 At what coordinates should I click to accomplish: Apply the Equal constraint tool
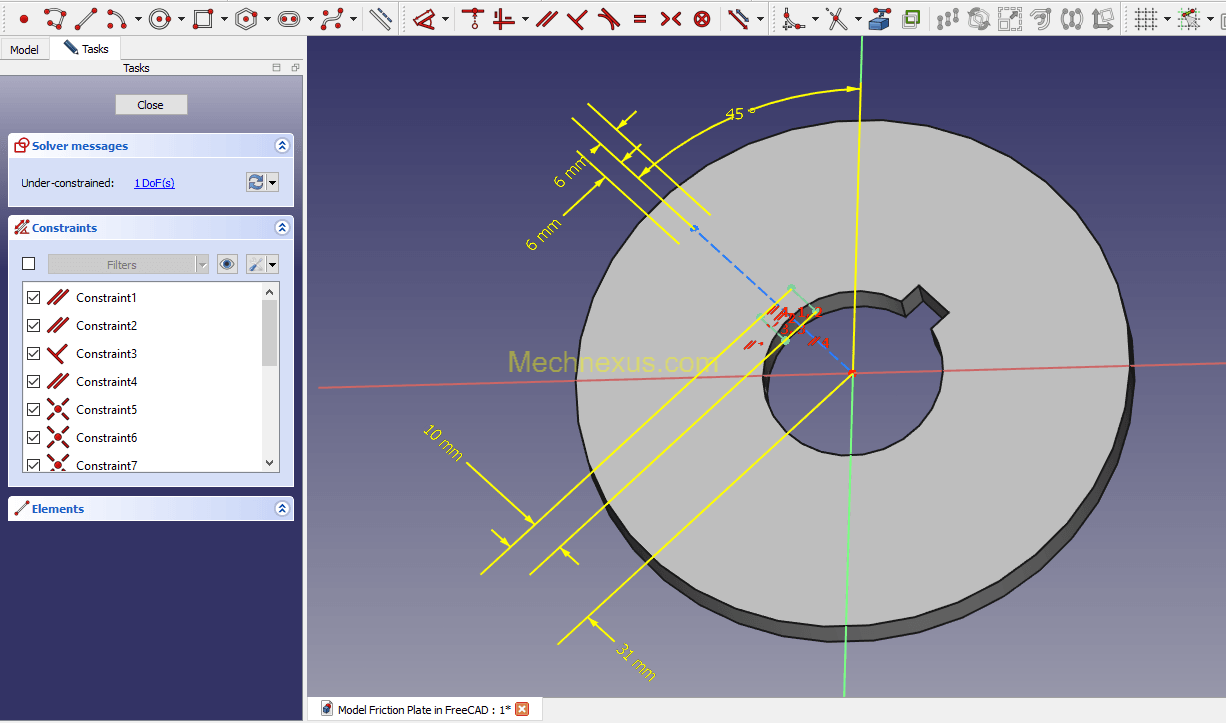point(640,18)
